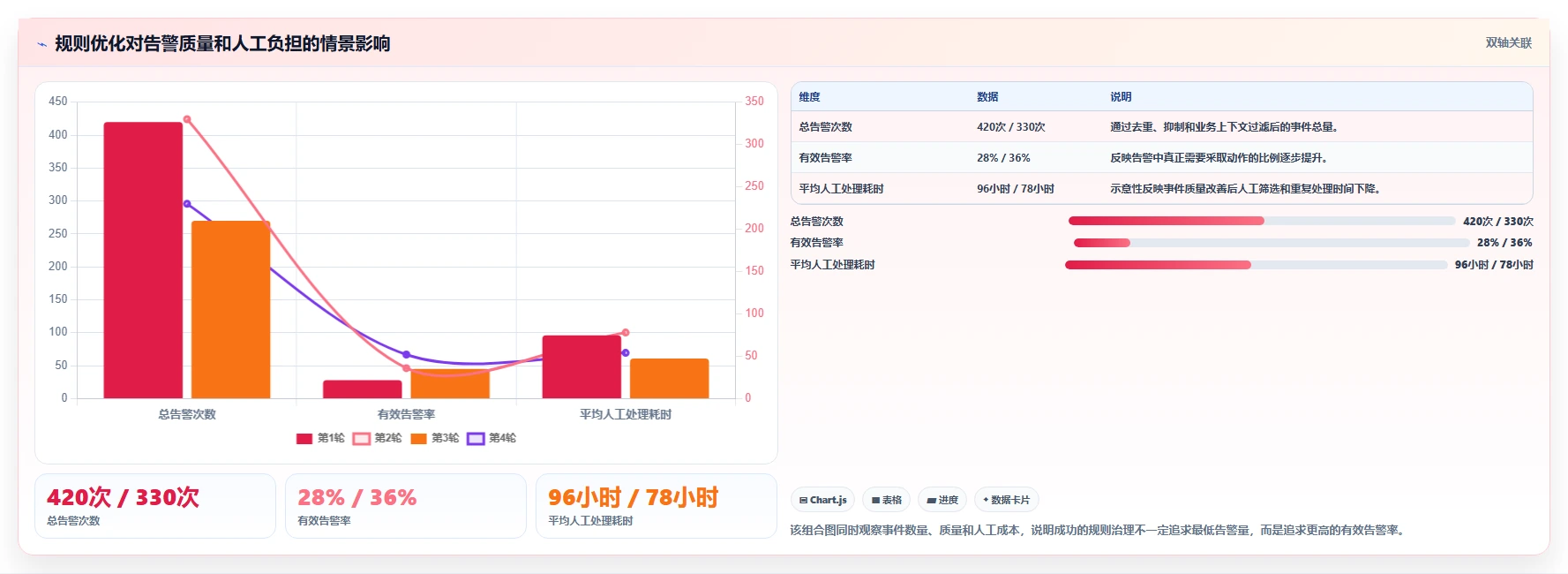Click the blue icon beside the panel title
1568x574 pixels.
click(41, 44)
